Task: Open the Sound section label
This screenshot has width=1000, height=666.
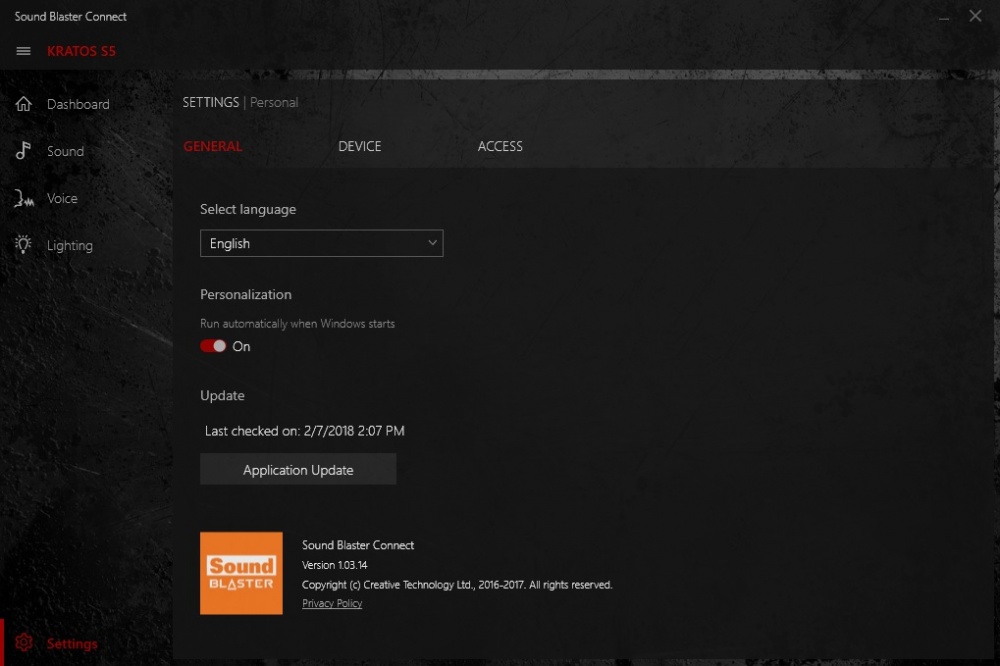Action: pos(65,151)
